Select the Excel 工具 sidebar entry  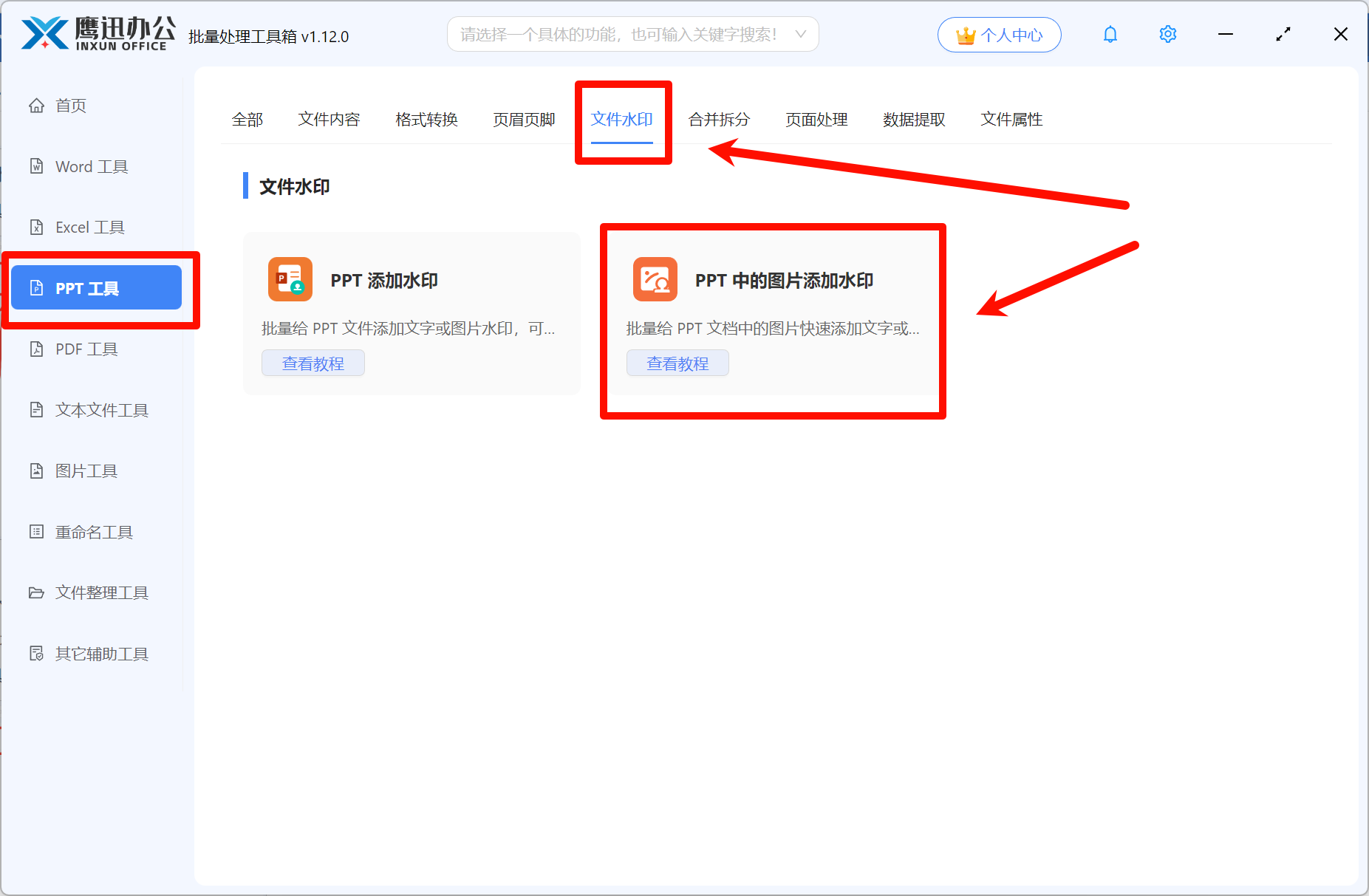(x=89, y=227)
